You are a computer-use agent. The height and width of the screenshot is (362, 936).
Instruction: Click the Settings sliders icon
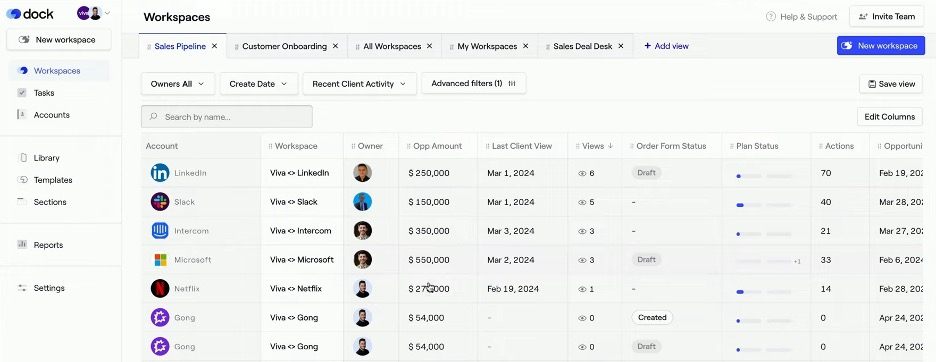[x=23, y=288]
